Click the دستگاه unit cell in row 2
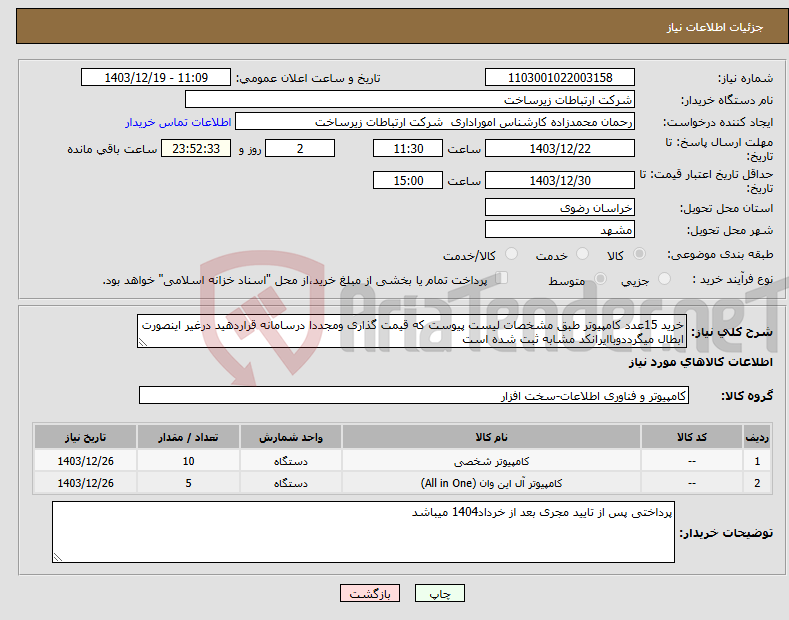This screenshot has width=789, height=620. coord(291,483)
